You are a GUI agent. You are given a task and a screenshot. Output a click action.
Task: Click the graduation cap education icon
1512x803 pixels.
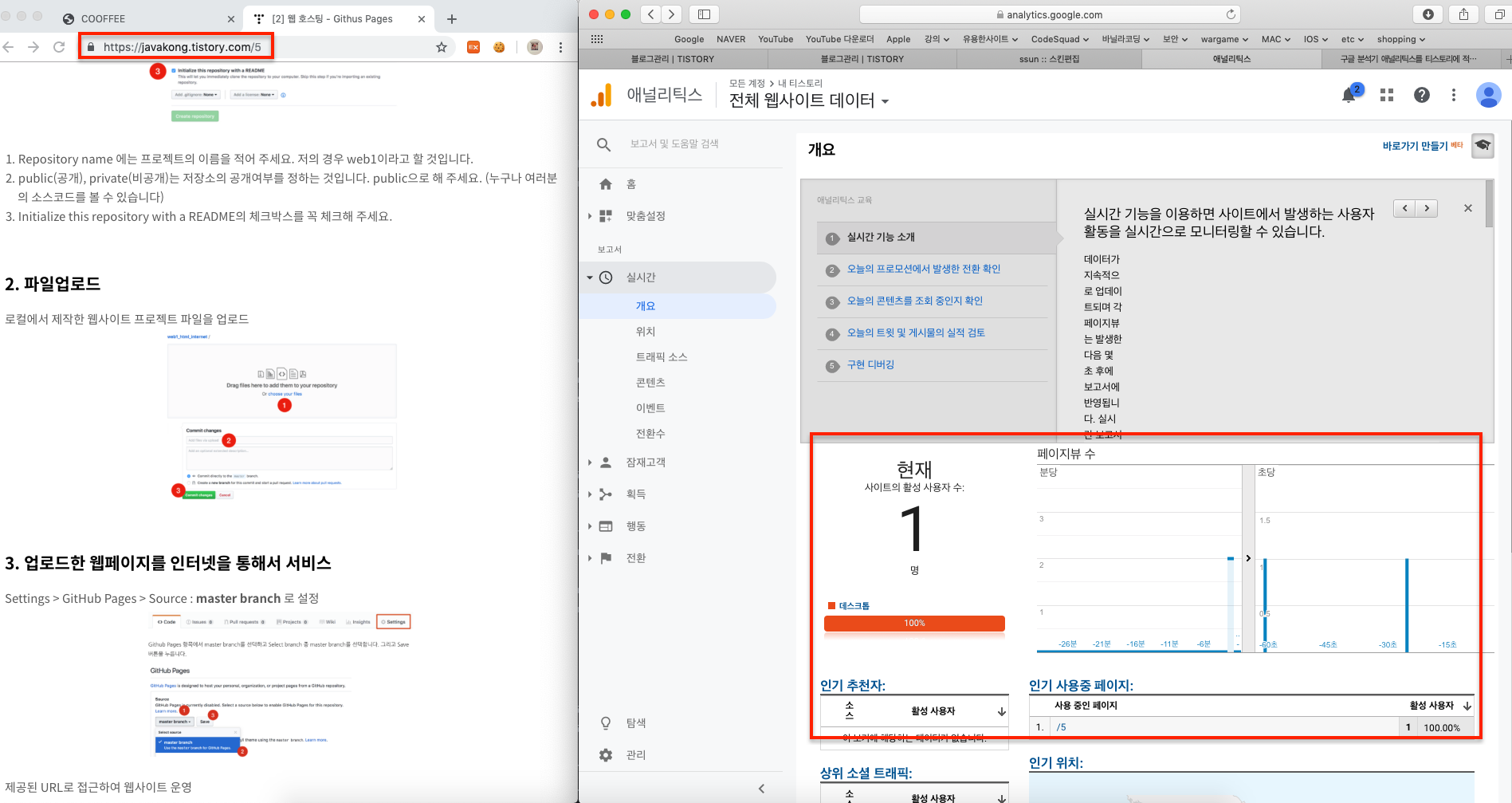[x=1483, y=145]
